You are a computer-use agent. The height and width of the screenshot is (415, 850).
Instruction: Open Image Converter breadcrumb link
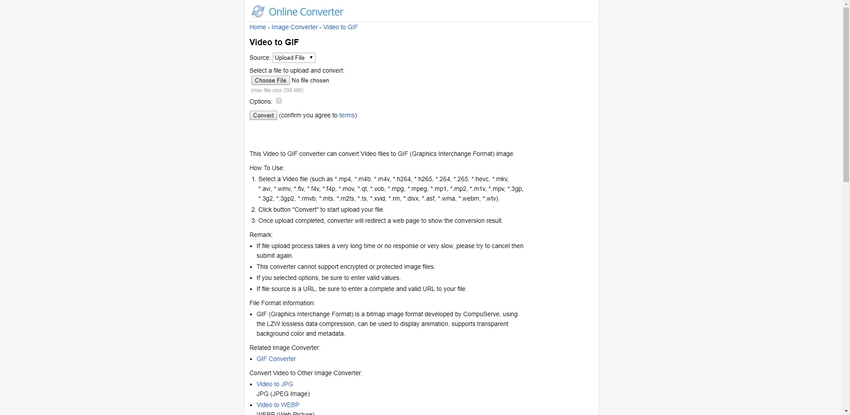pyautogui.click(x=294, y=27)
